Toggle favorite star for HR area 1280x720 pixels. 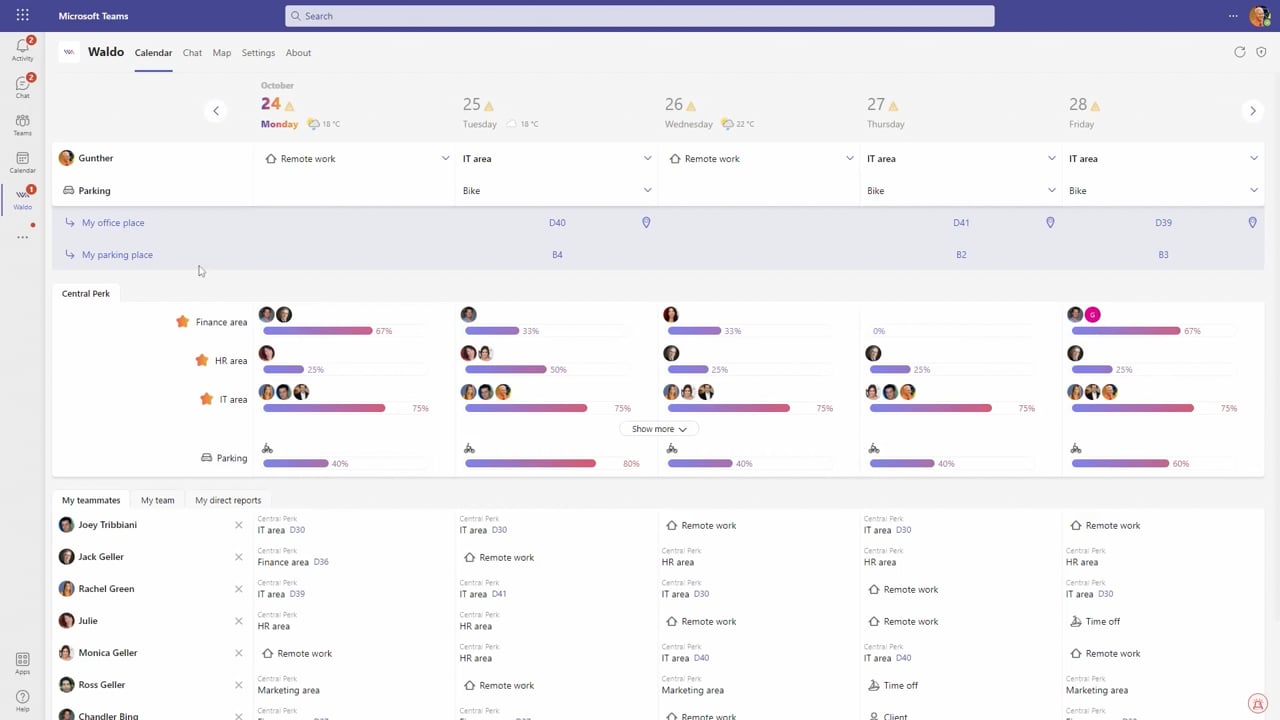[201, 360]
